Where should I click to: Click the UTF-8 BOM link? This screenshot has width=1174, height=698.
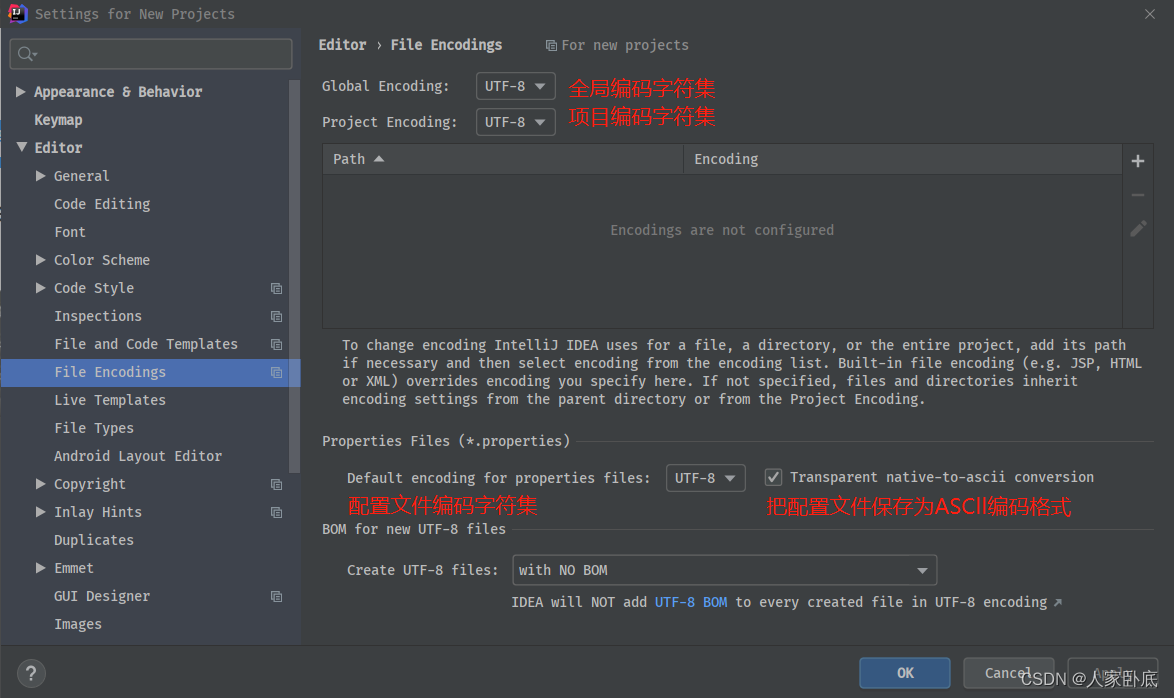690,602
